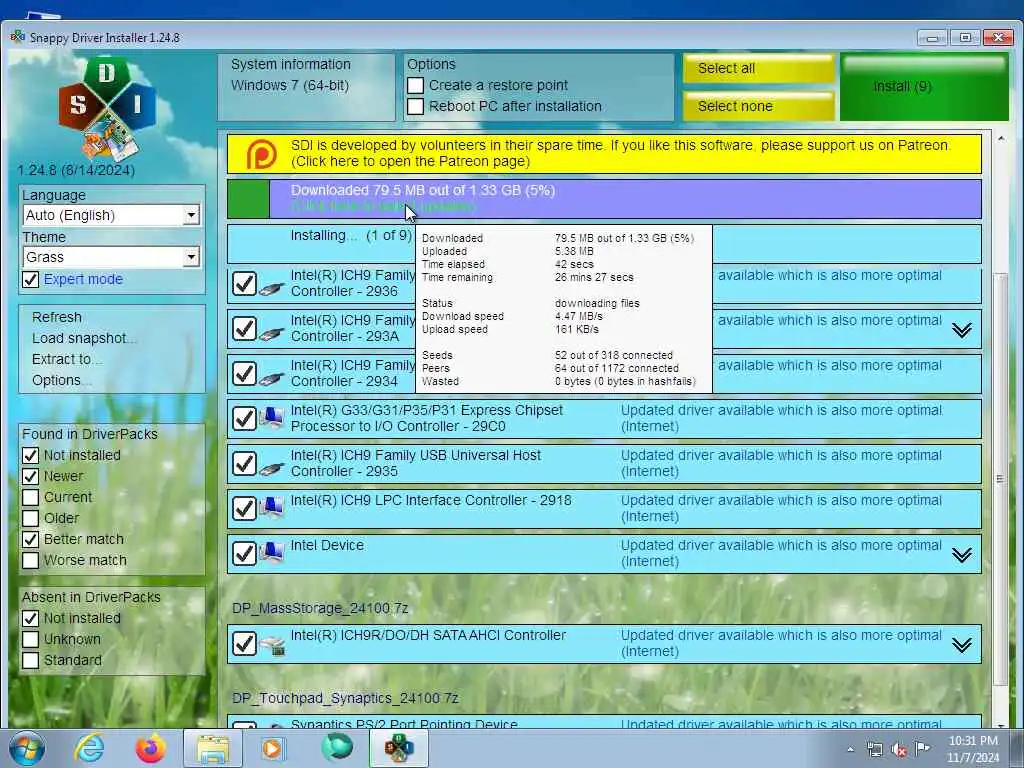Screen dimensions: 1024x768
Task: Open Windows Media Player from taskbar
Action: (x=273, y=748)
